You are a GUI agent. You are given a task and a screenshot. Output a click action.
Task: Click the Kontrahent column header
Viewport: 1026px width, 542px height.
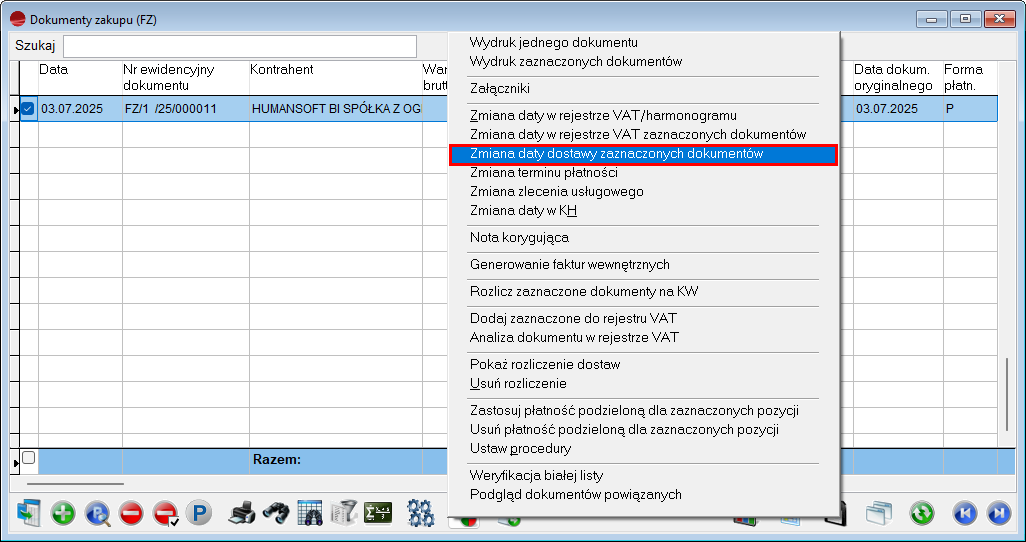coord(336,78)
